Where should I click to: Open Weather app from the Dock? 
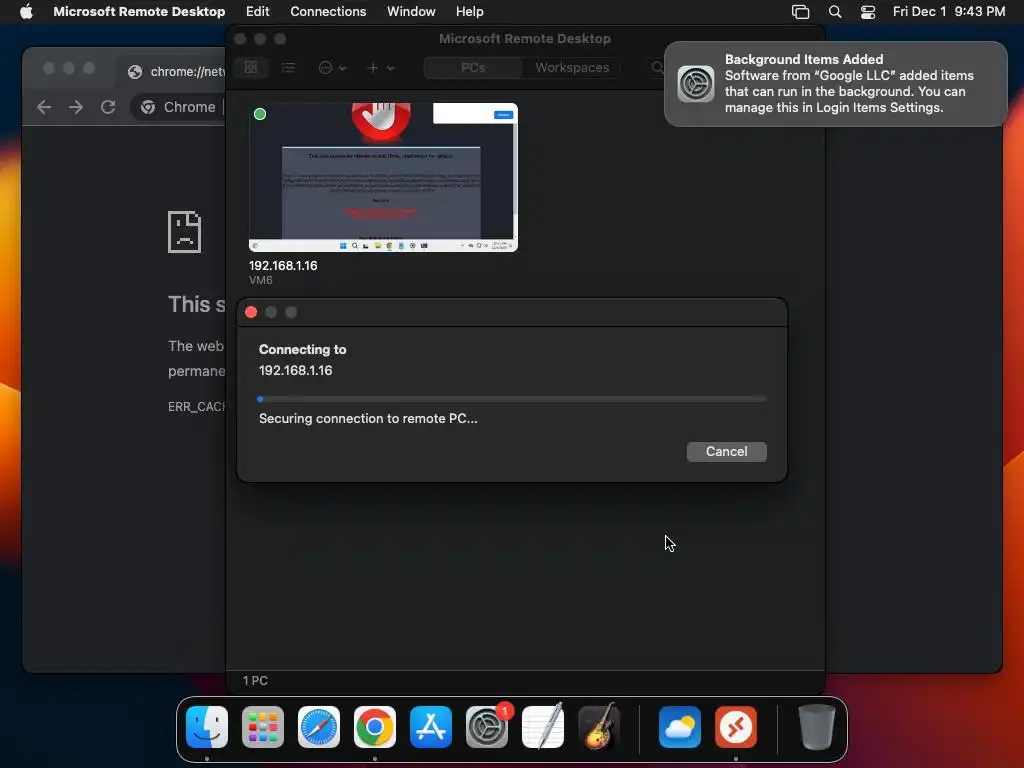point(680,727)
